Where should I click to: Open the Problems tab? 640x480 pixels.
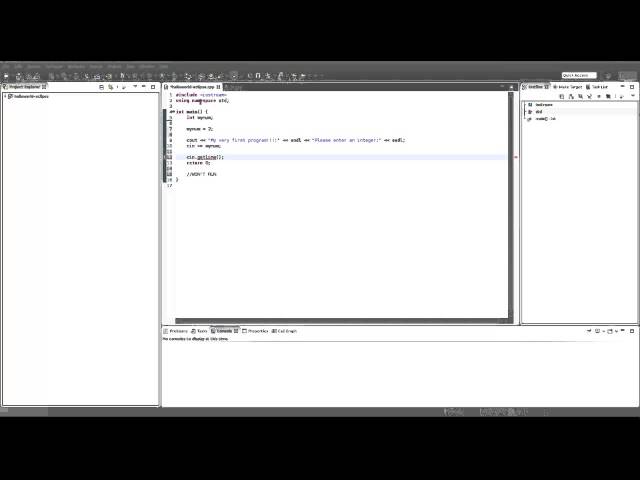point(176,331)
